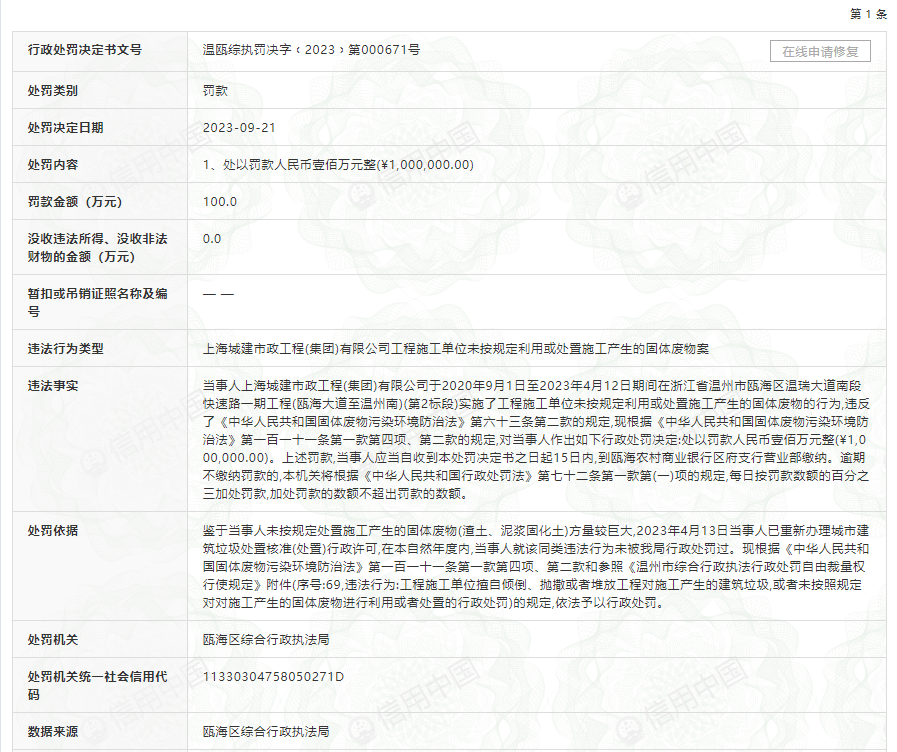Screen dimensions: 897x752
Task: Select the fine amount value 100.0
Action: tap(220, 201)
